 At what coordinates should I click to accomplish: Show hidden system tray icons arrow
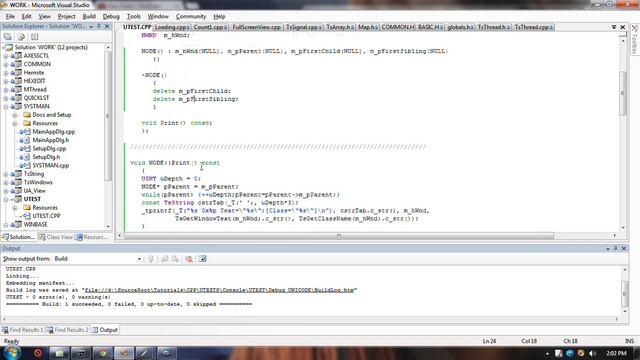(x=547, y=353)
